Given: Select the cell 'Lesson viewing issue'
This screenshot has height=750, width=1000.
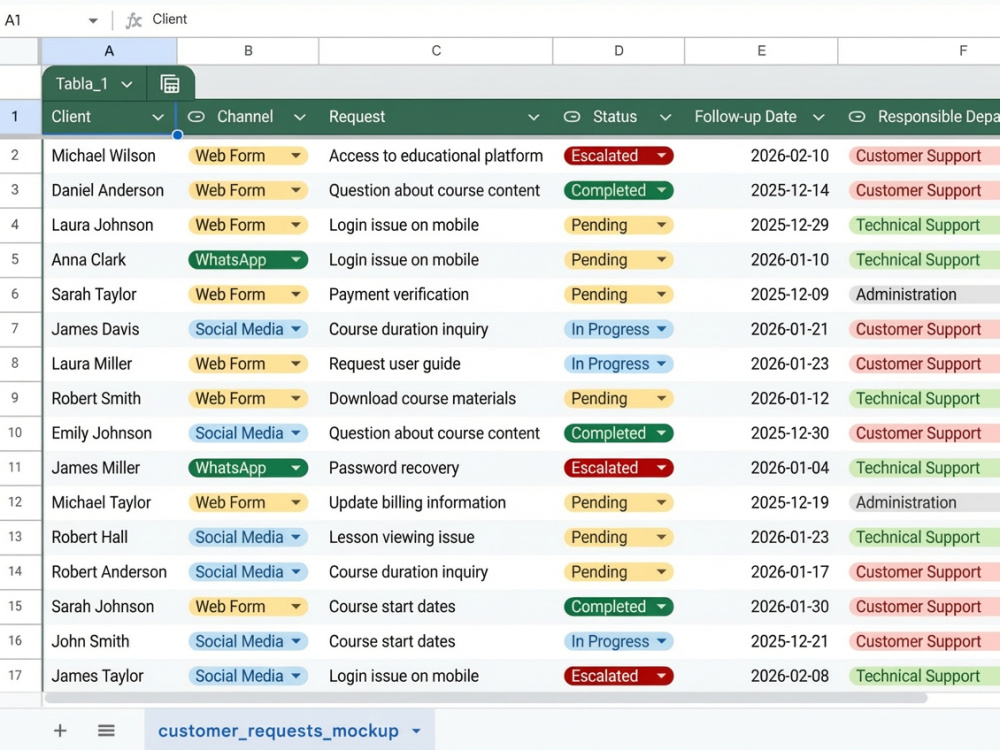Looking at the screenshot, I should 436,537.
